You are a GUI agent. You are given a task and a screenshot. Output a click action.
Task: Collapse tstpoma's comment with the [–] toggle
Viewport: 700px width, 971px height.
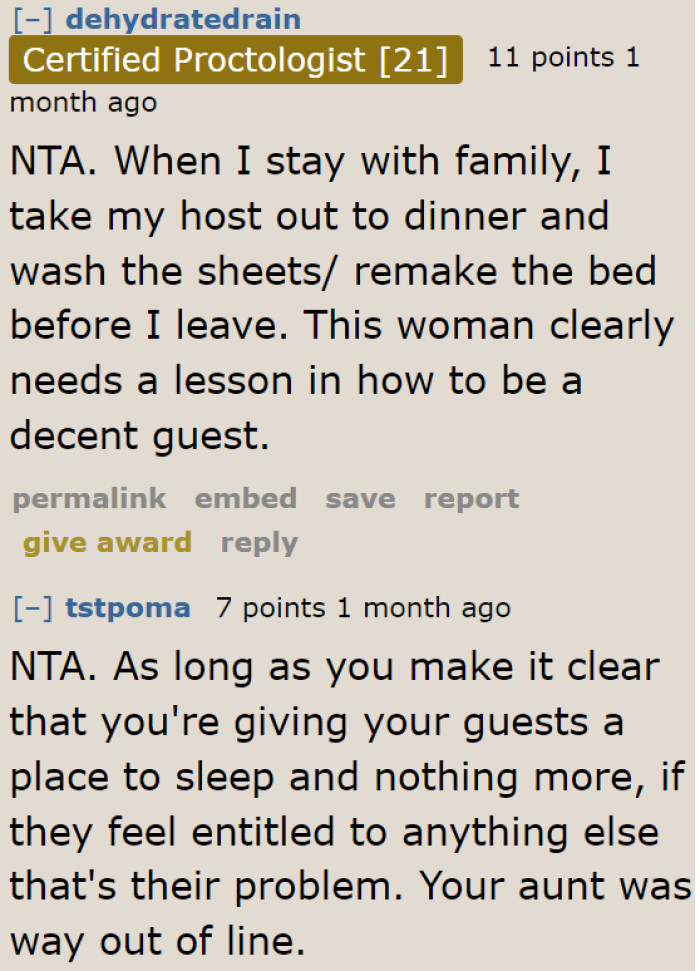[x=33, y=607]
